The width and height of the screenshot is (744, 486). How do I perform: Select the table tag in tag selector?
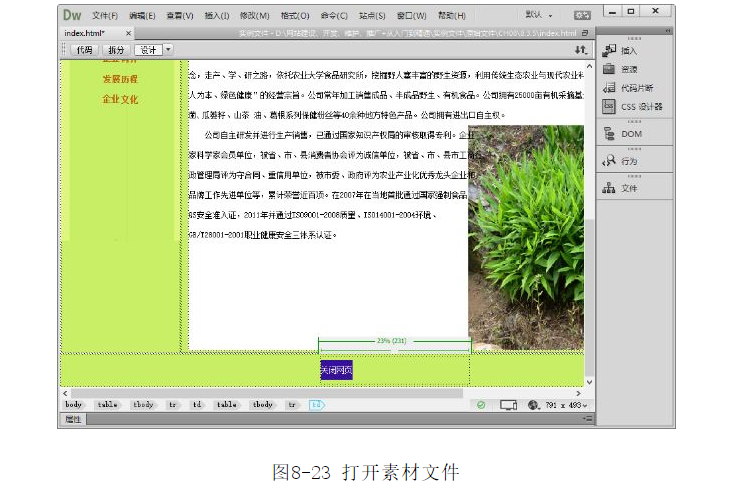pyautogui.click(x=108, y=405)
